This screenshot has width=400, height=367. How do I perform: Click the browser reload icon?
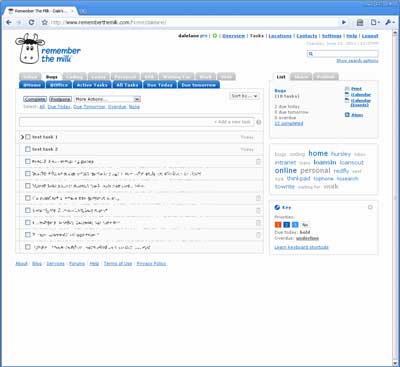tap(31, 22)
